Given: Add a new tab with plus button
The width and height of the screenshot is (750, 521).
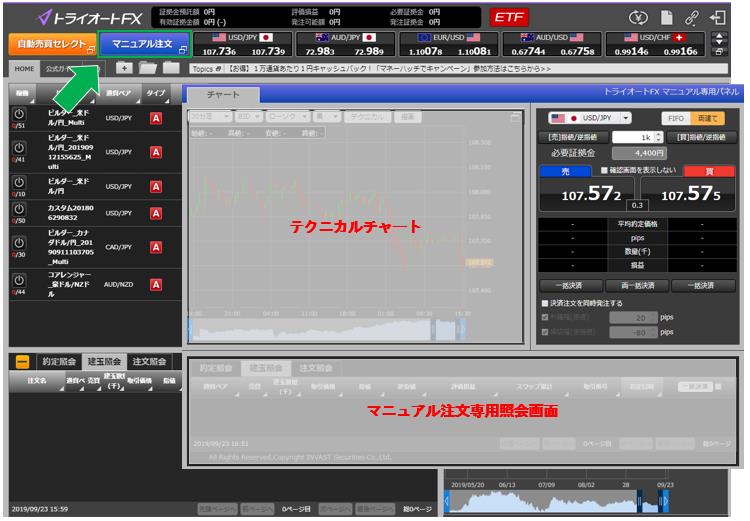Looking at the screenshot, I should point(124,68).
